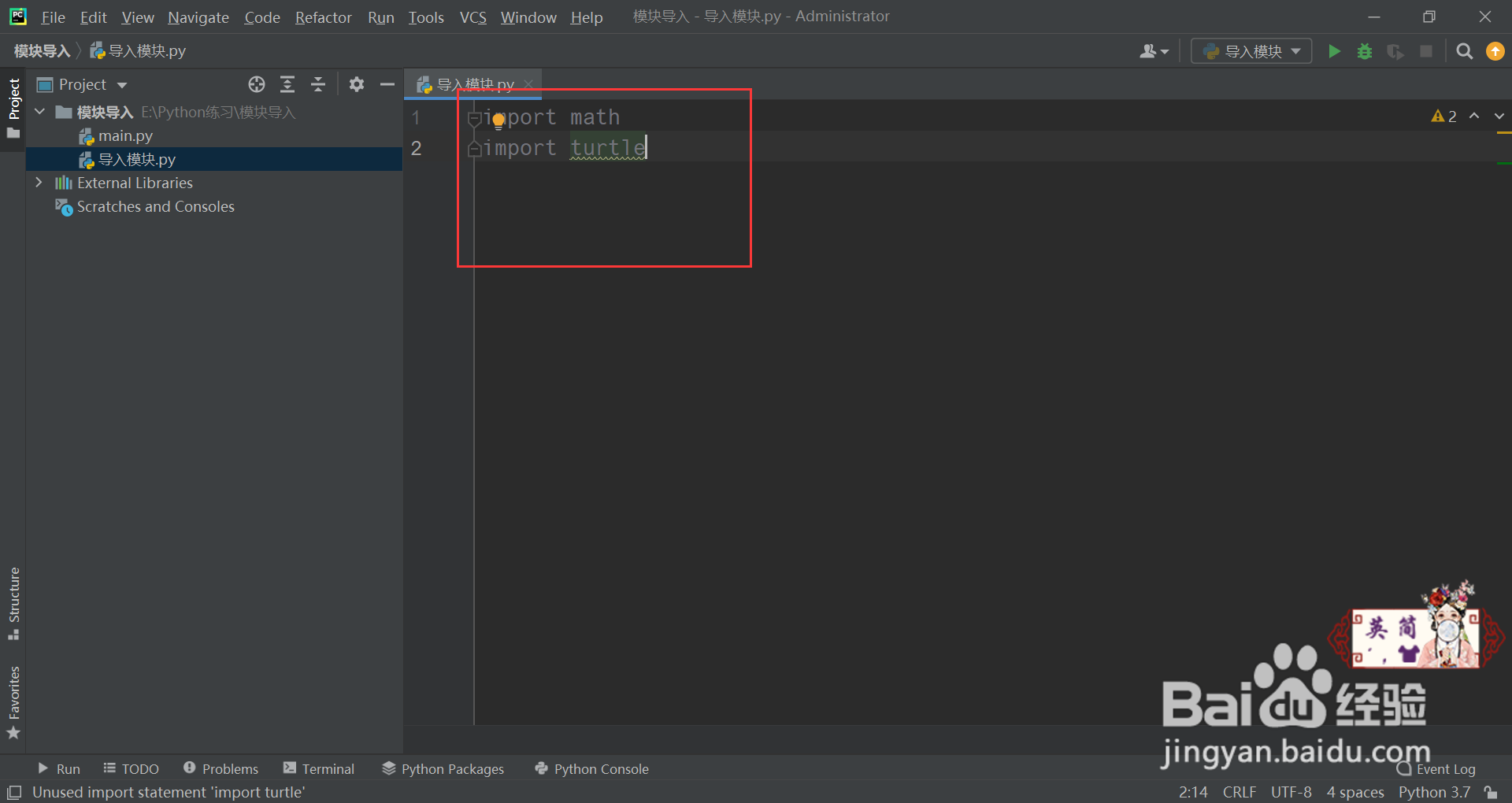
Task: Select opened file locate target icon
Action: (257, 84)
